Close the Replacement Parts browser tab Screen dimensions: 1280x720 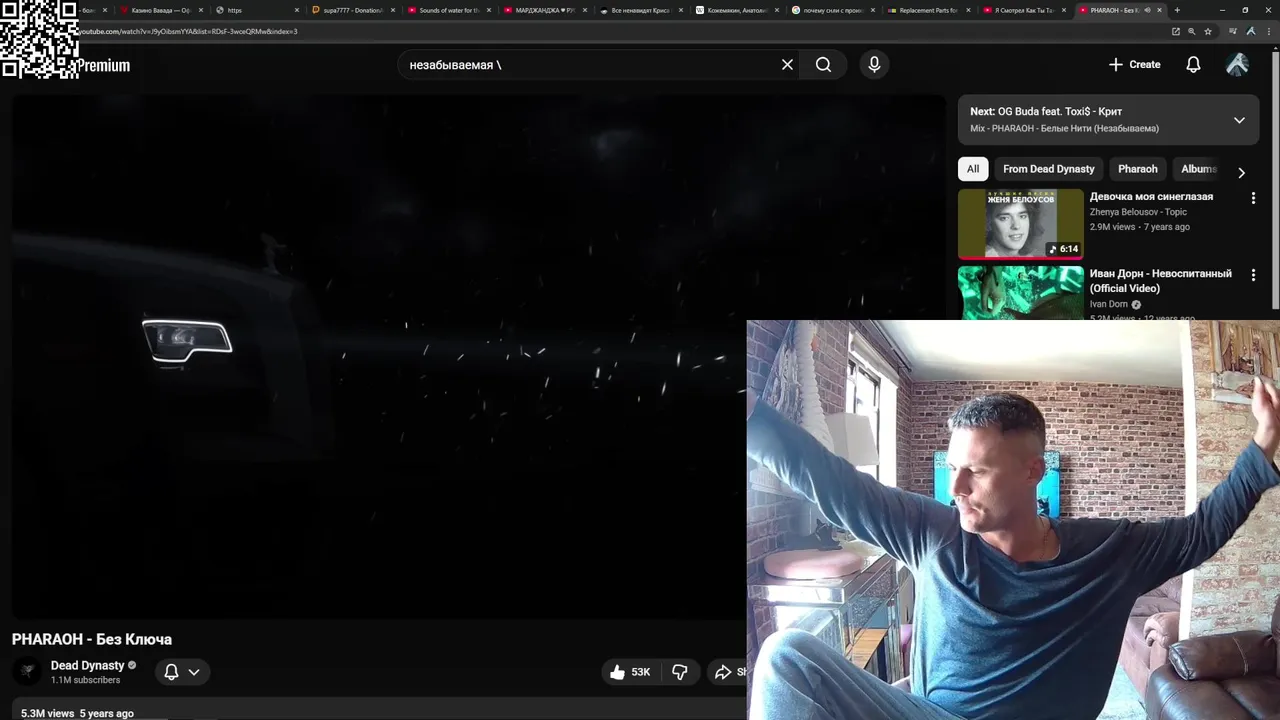[968, 10]
